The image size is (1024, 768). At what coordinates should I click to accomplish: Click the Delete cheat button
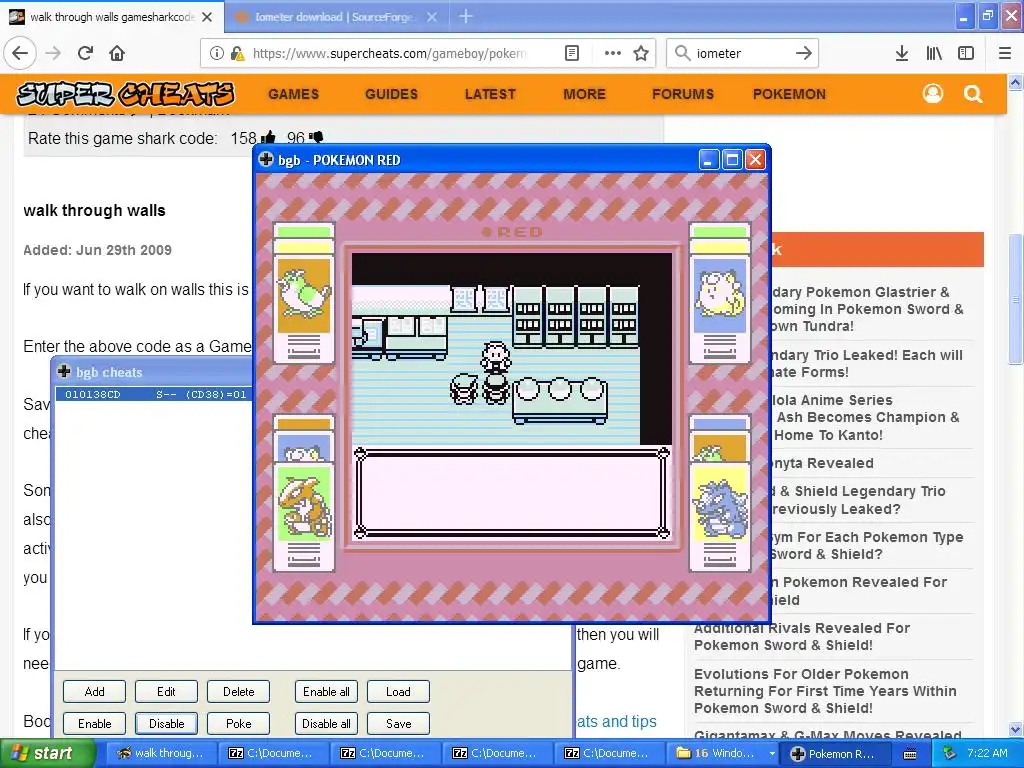[238, 692]
